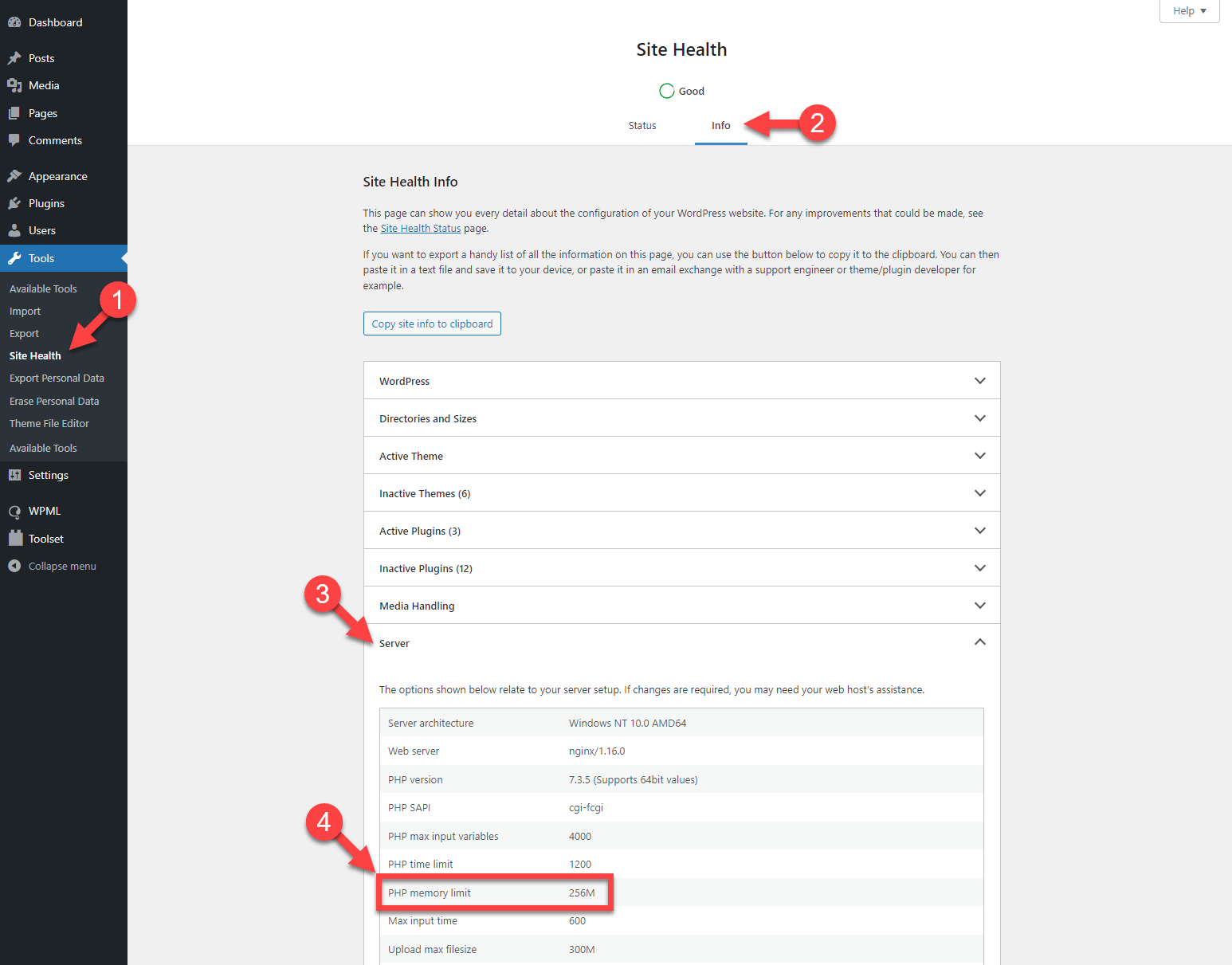Open Plugins via the plug icon

point(14,202)
